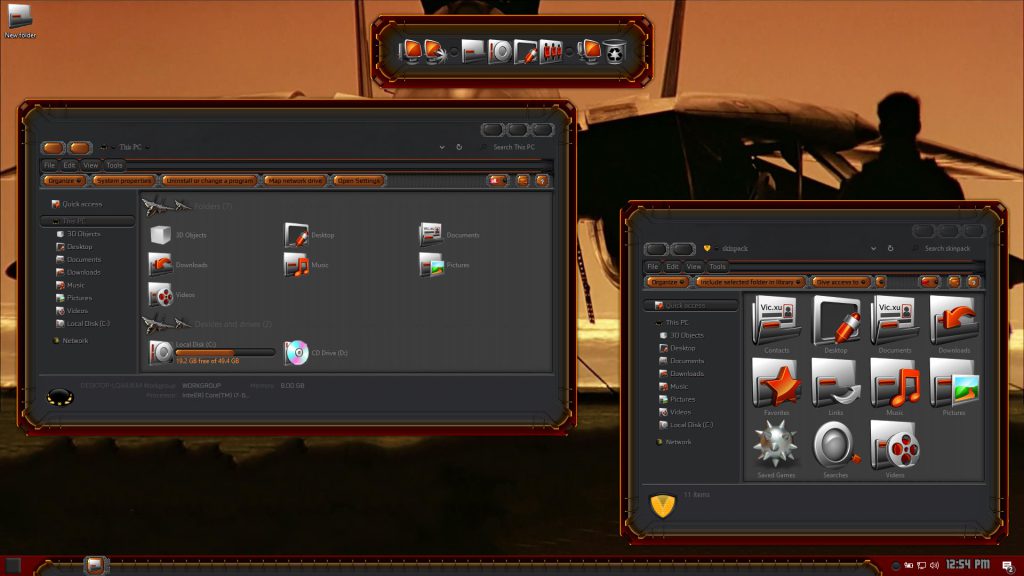The height and width of the screenshot is (576, 1024).
Task: Open CD Drive (D:) in This PC
Action: click(297, 352)
